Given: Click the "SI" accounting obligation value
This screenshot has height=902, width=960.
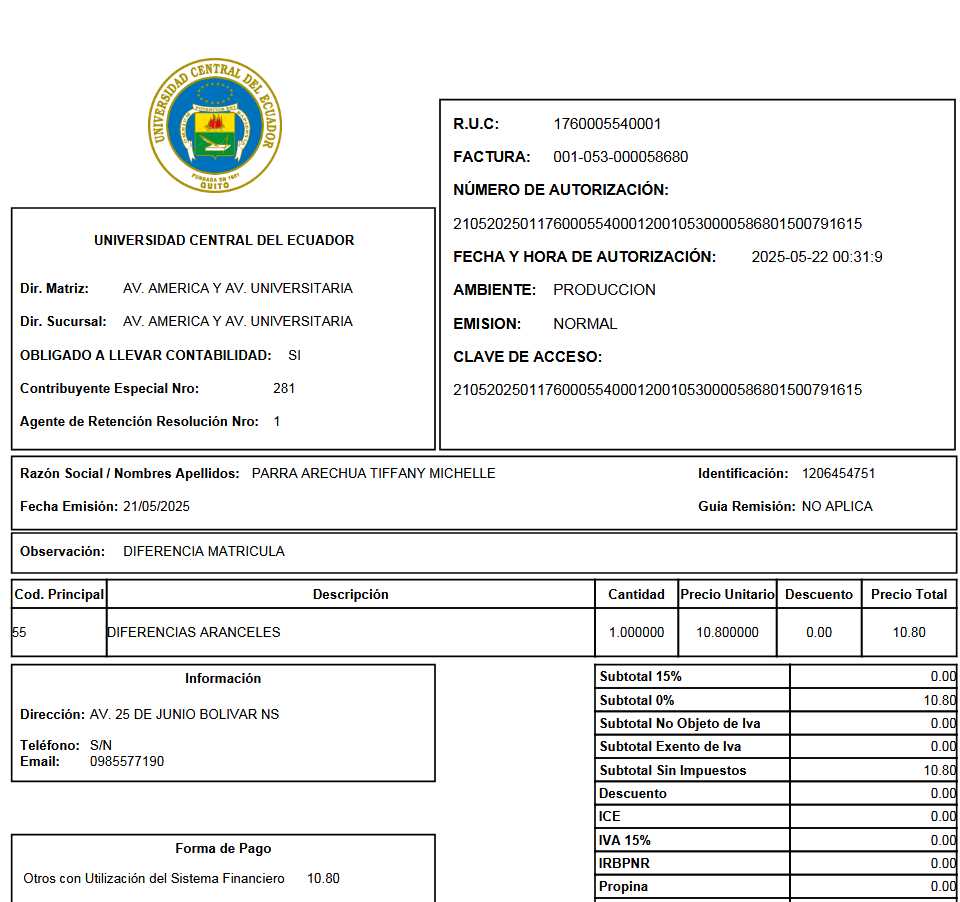Looking at the screenshot, I should tap(294, 355).
